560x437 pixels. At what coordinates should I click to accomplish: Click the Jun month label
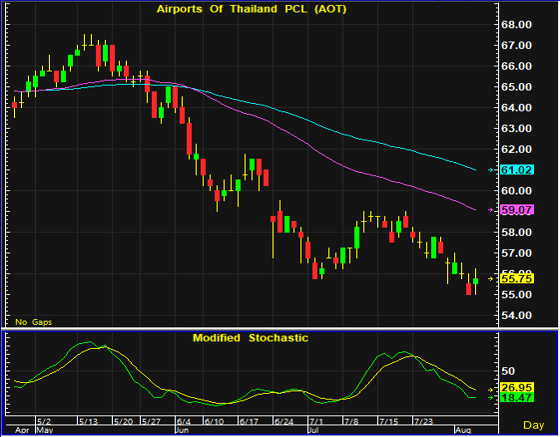(x=182, y=430)
